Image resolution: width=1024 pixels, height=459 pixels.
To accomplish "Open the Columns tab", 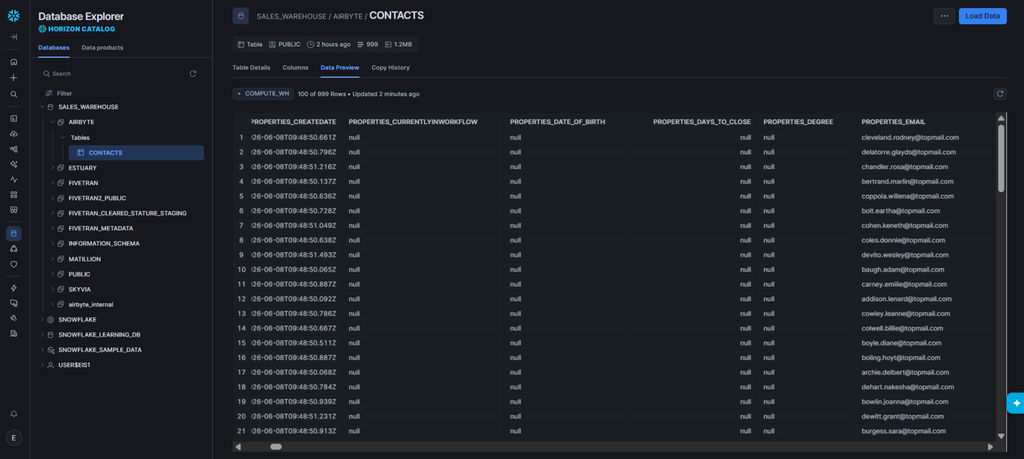I will point(295,67).
